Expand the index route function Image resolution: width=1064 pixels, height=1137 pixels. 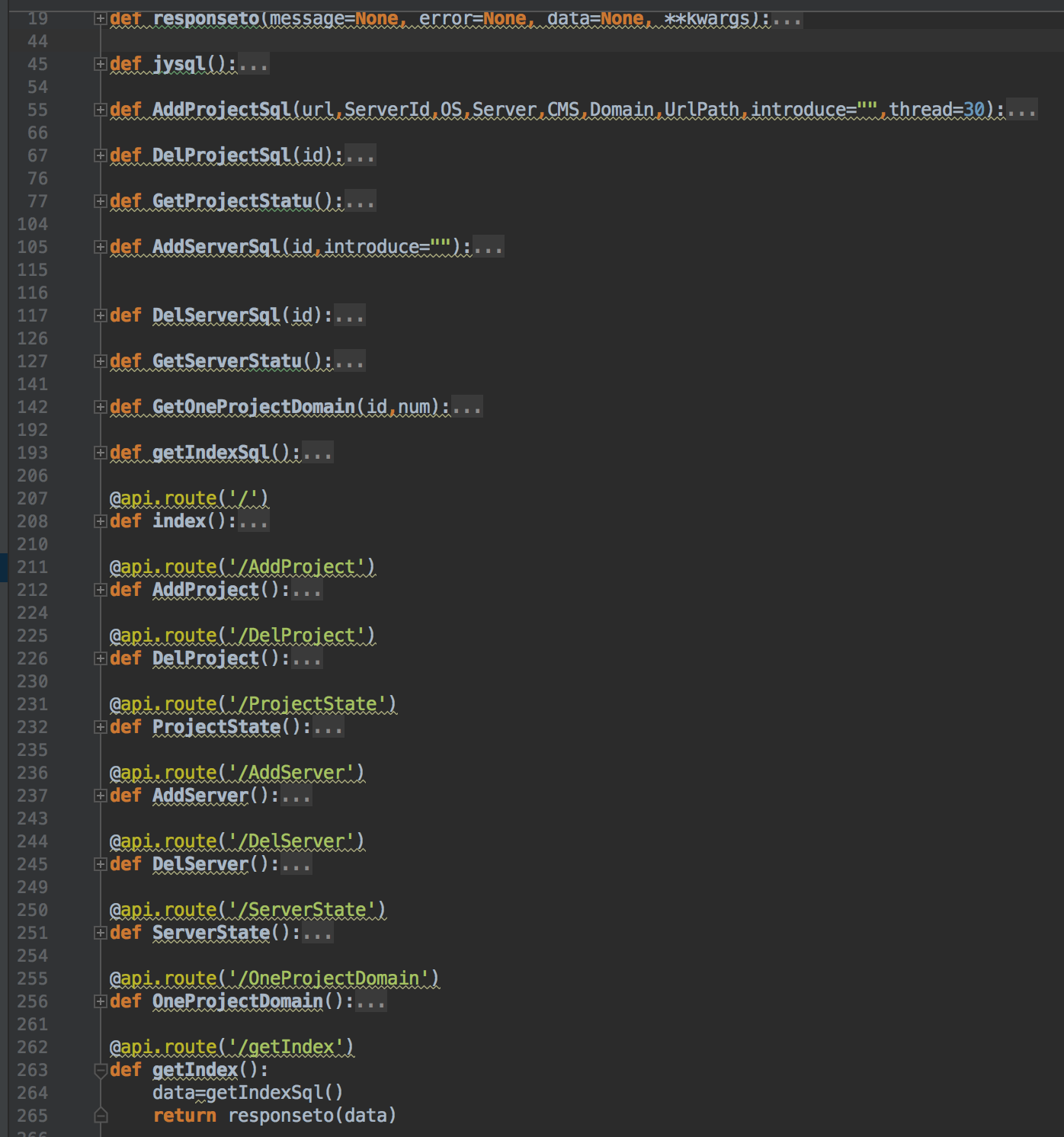tap(100, 521)
